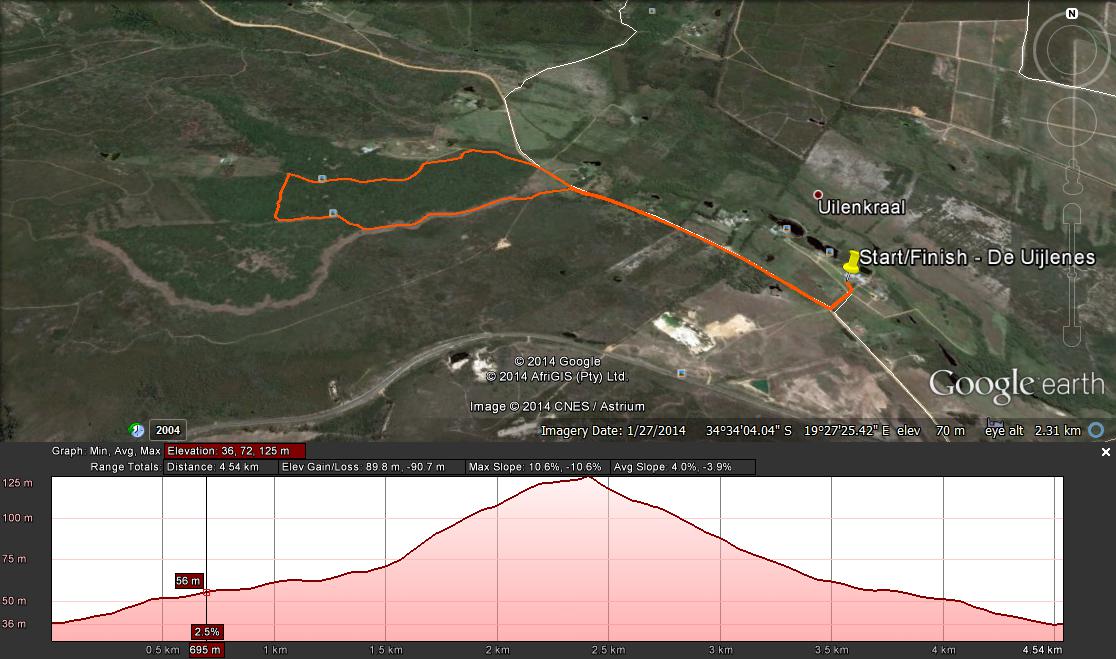Click the Street View pegman icon

1072,179
